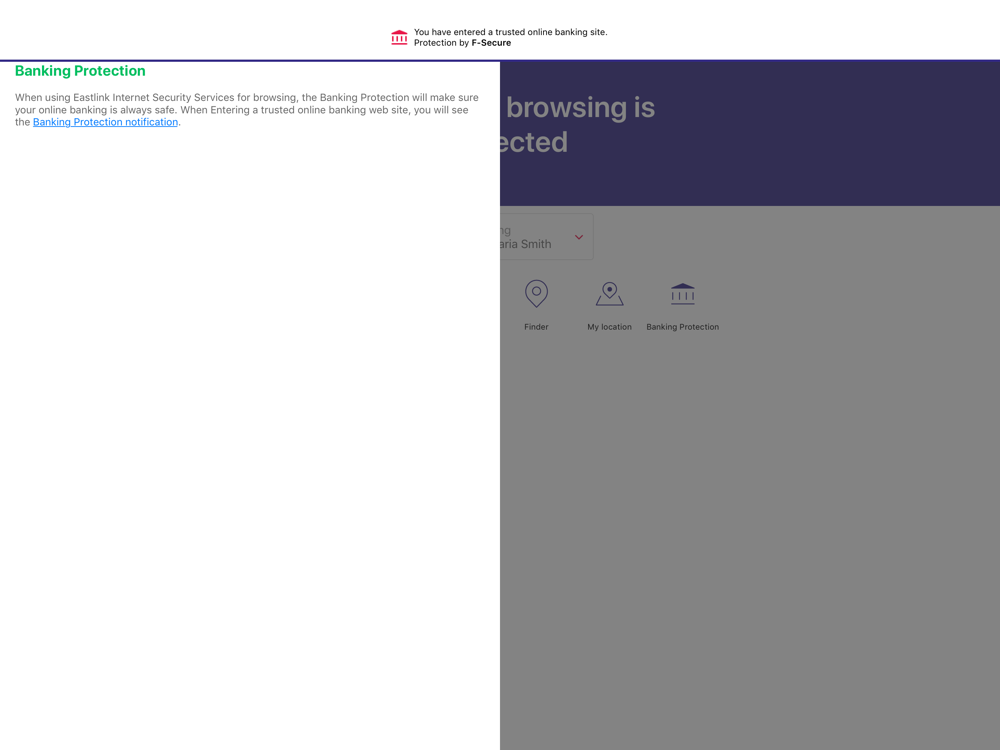The height and width of the screenshot is (750, 1000).
Task: Click the My location label text
Action: (x=610, y=327)
